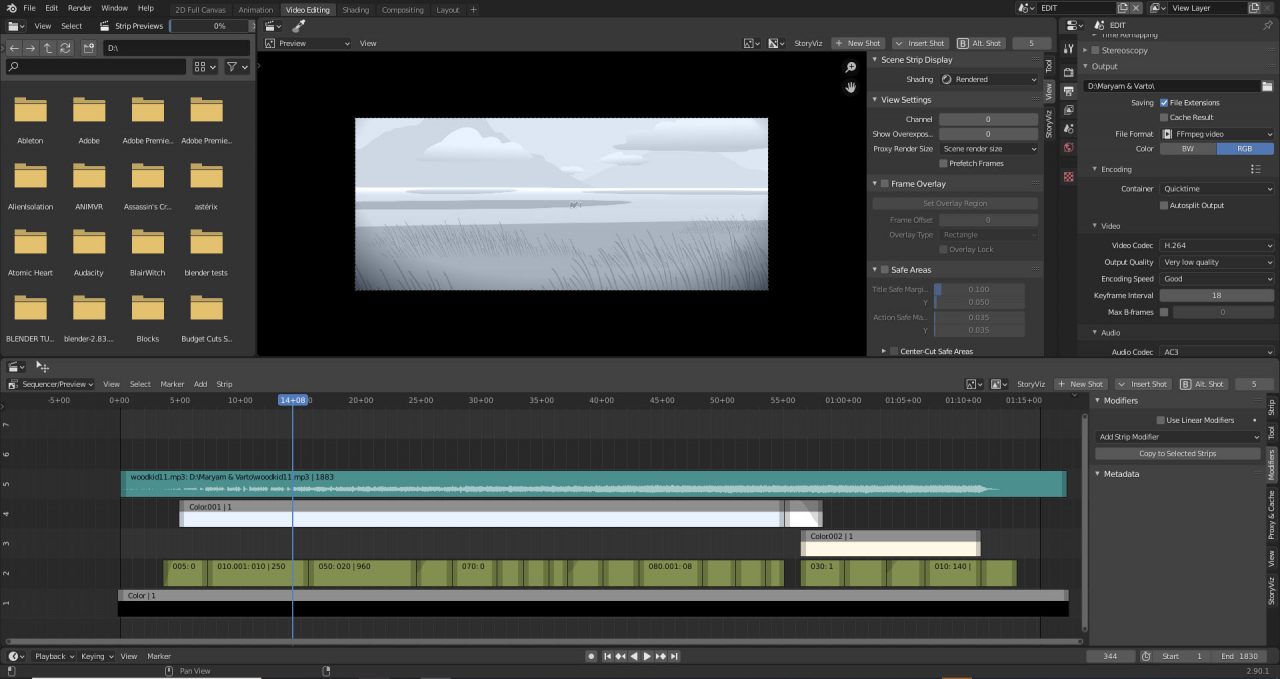Click the jump-to-start playback icon
Screen dimensions: 1280x679
point(607,656)
